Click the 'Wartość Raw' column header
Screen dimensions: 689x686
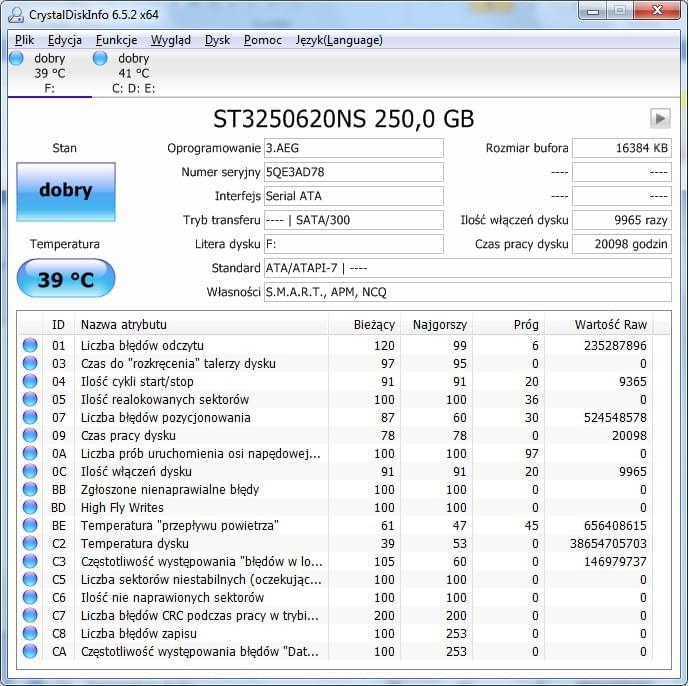598,325
